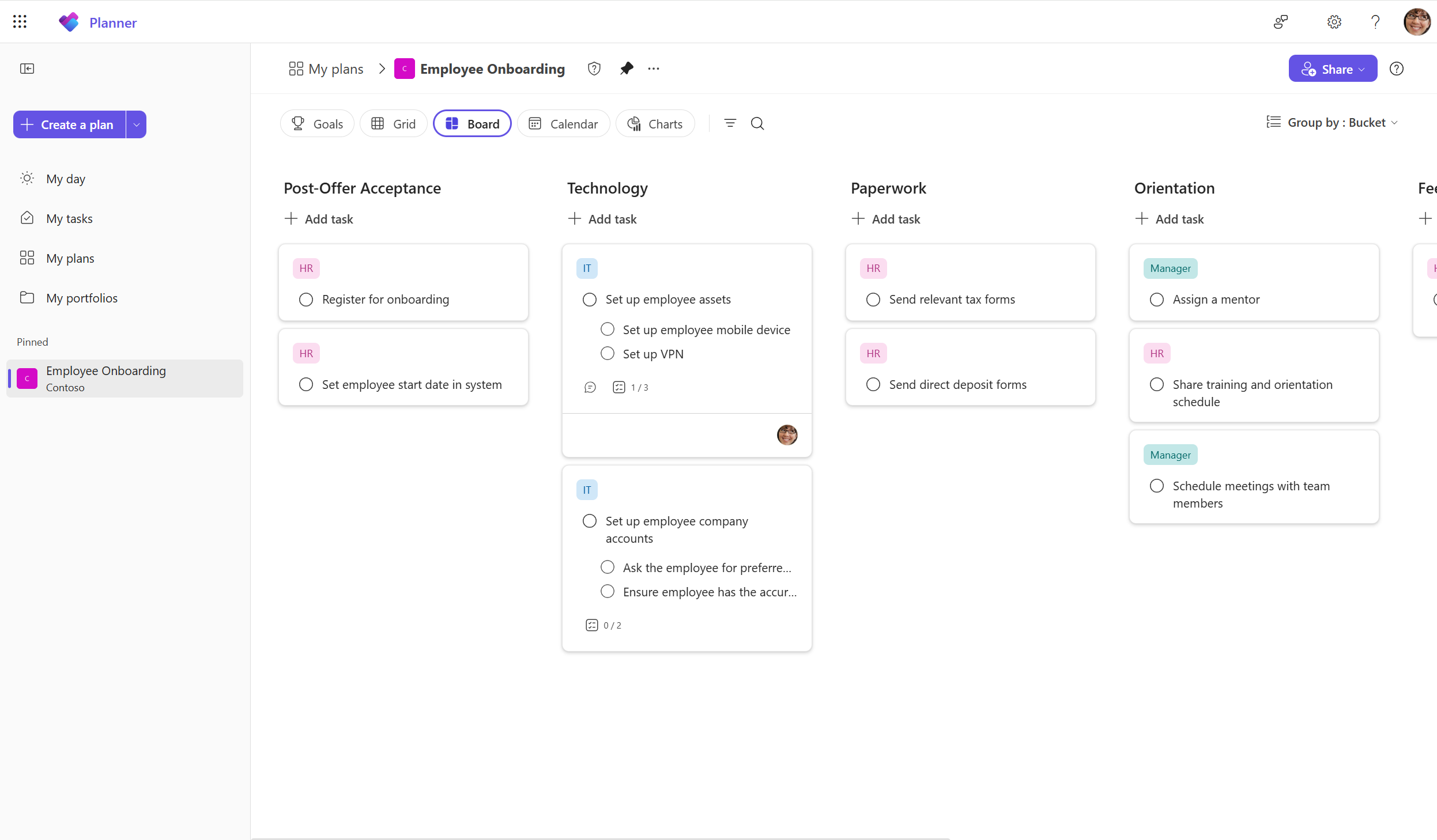Image resolution: width=1437 pixels, height=840 pixels.
Task: Open search within the board
Action: click(x=757, y=123)
